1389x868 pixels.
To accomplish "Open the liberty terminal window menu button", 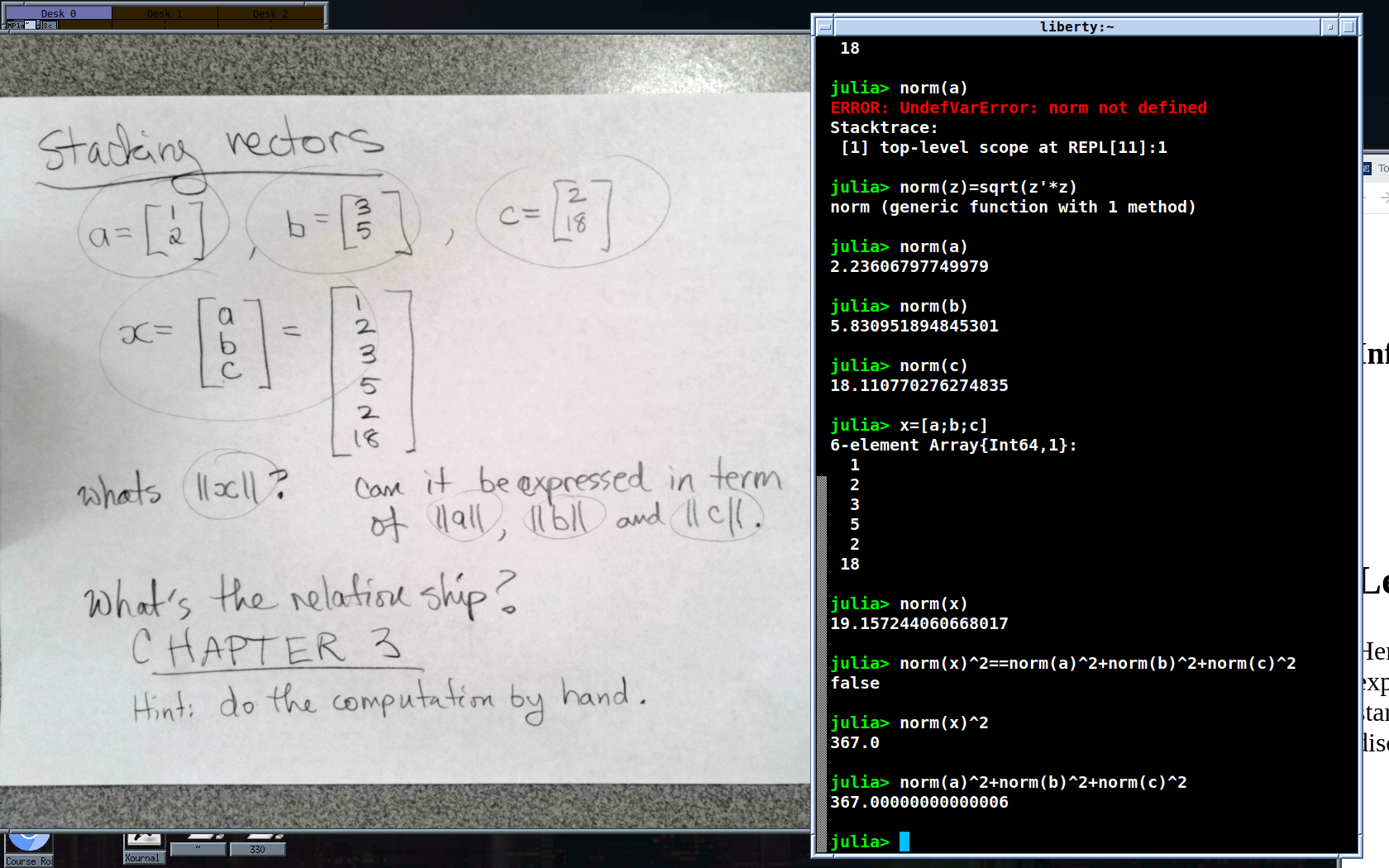I will pyautogui.click(x=824, y=27).
